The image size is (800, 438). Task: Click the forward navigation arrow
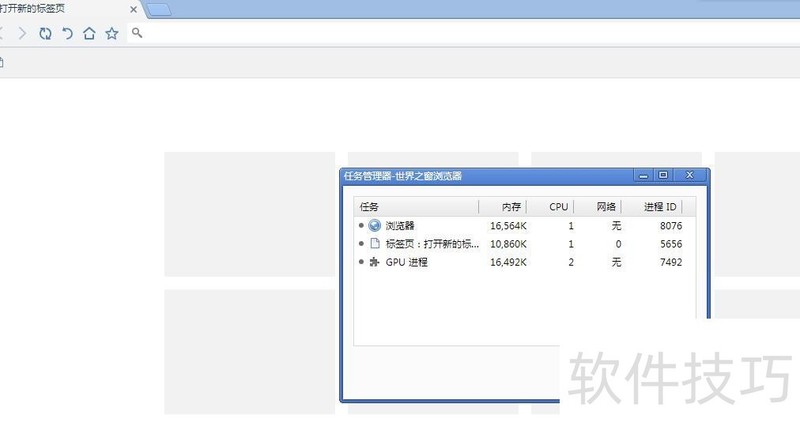[23, 33]
